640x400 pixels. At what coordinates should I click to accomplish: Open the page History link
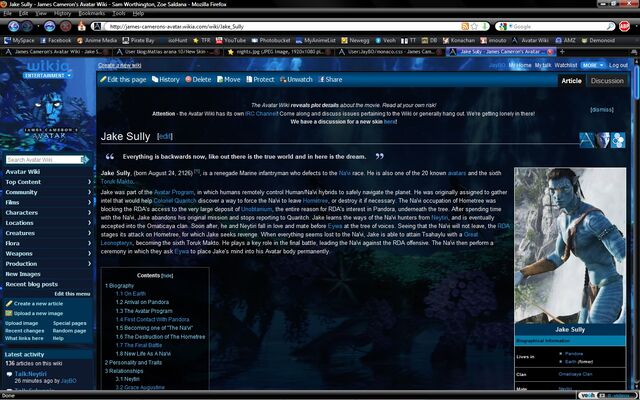click(166, 80)
